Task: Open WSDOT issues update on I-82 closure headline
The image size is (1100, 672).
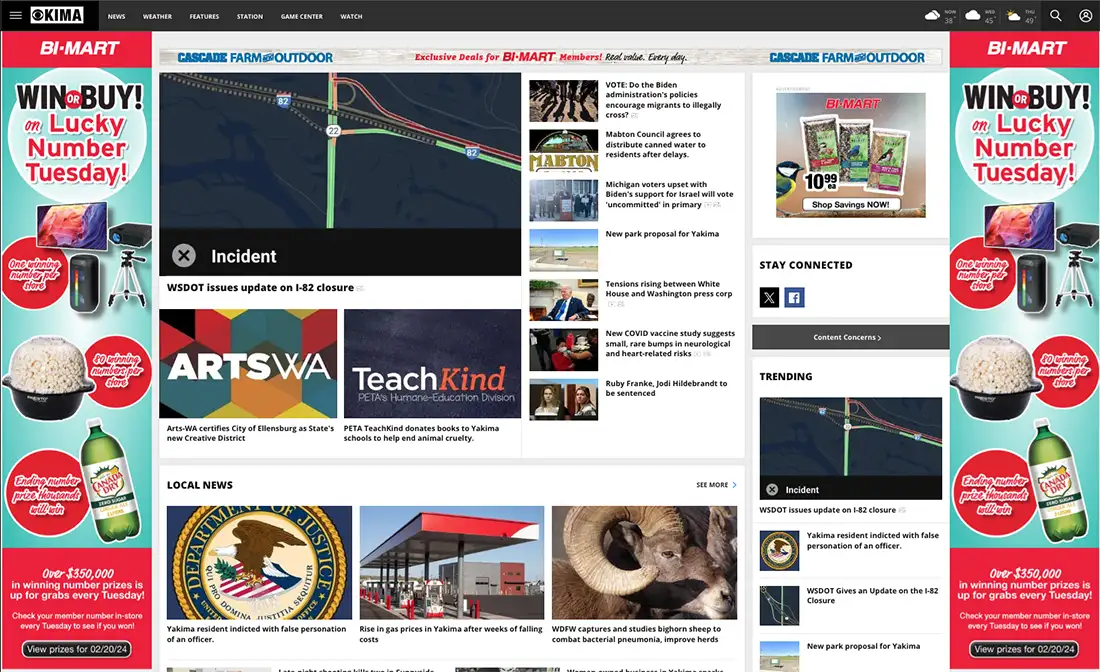Action: click(260, 288)
